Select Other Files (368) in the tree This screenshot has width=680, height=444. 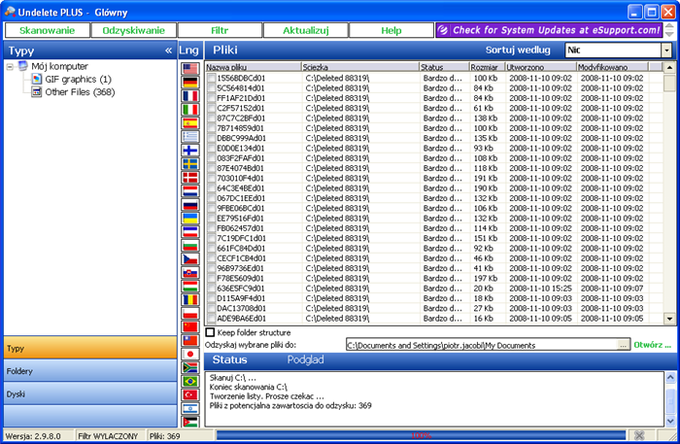click(80, 92)
